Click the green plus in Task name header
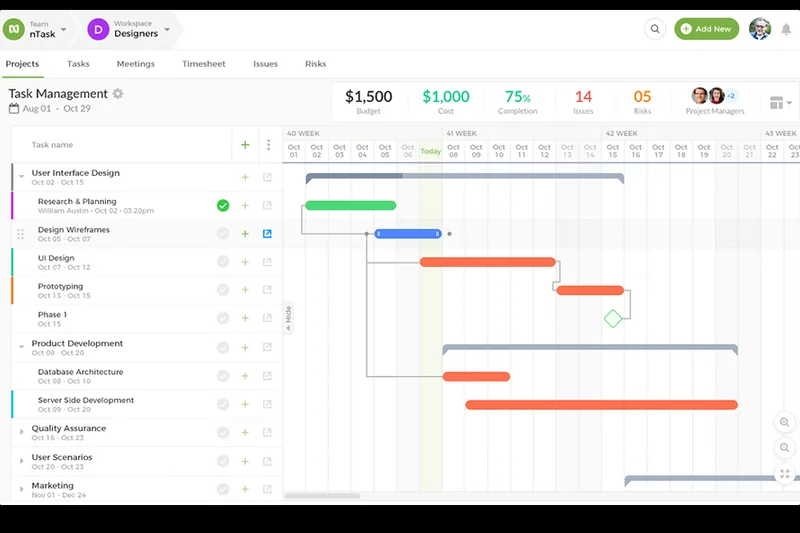This screenshot has width=800, height=533. point(245,145)
